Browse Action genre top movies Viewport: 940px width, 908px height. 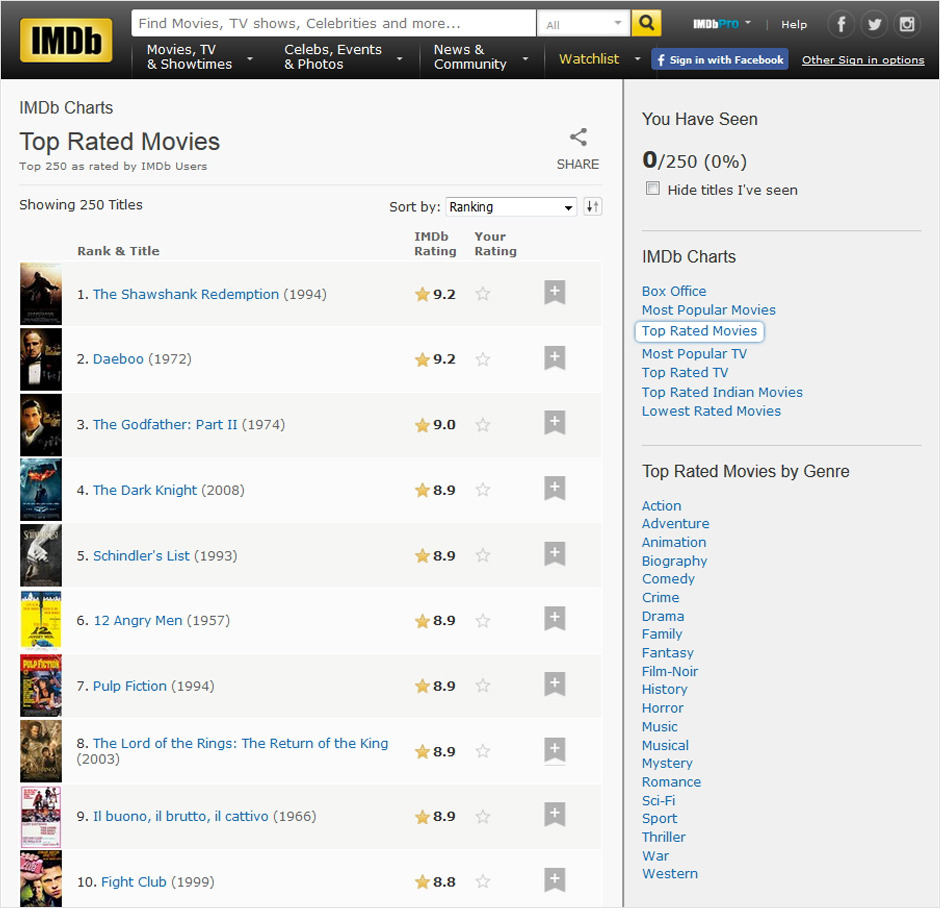tap(661, 506)
